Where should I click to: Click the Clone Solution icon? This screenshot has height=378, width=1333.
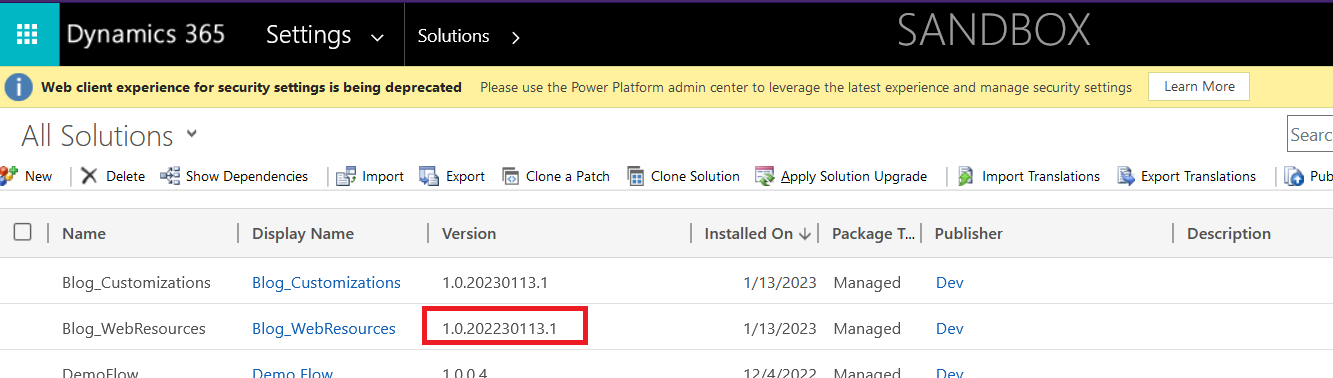[x=636, y=176]
